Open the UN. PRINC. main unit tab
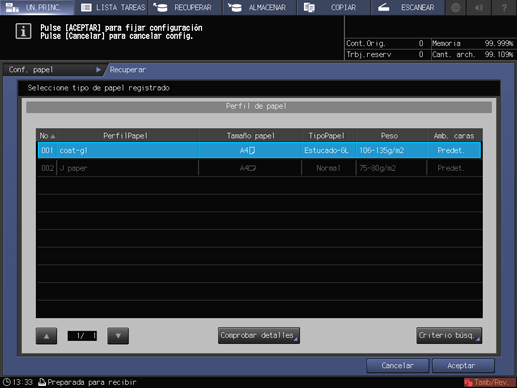517x388 pixels. point(37,7)
